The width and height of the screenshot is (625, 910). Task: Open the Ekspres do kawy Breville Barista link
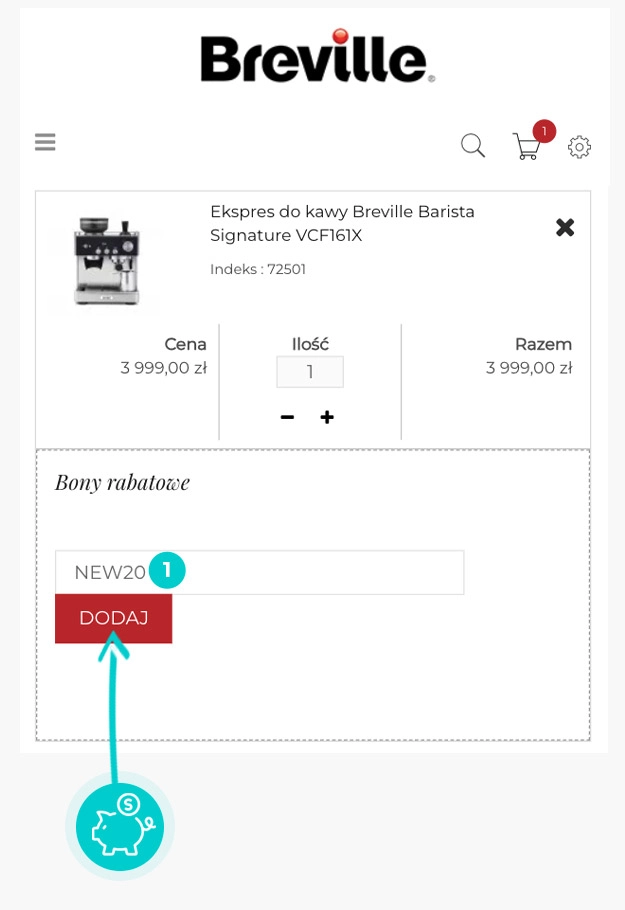[x=342, y=224]
